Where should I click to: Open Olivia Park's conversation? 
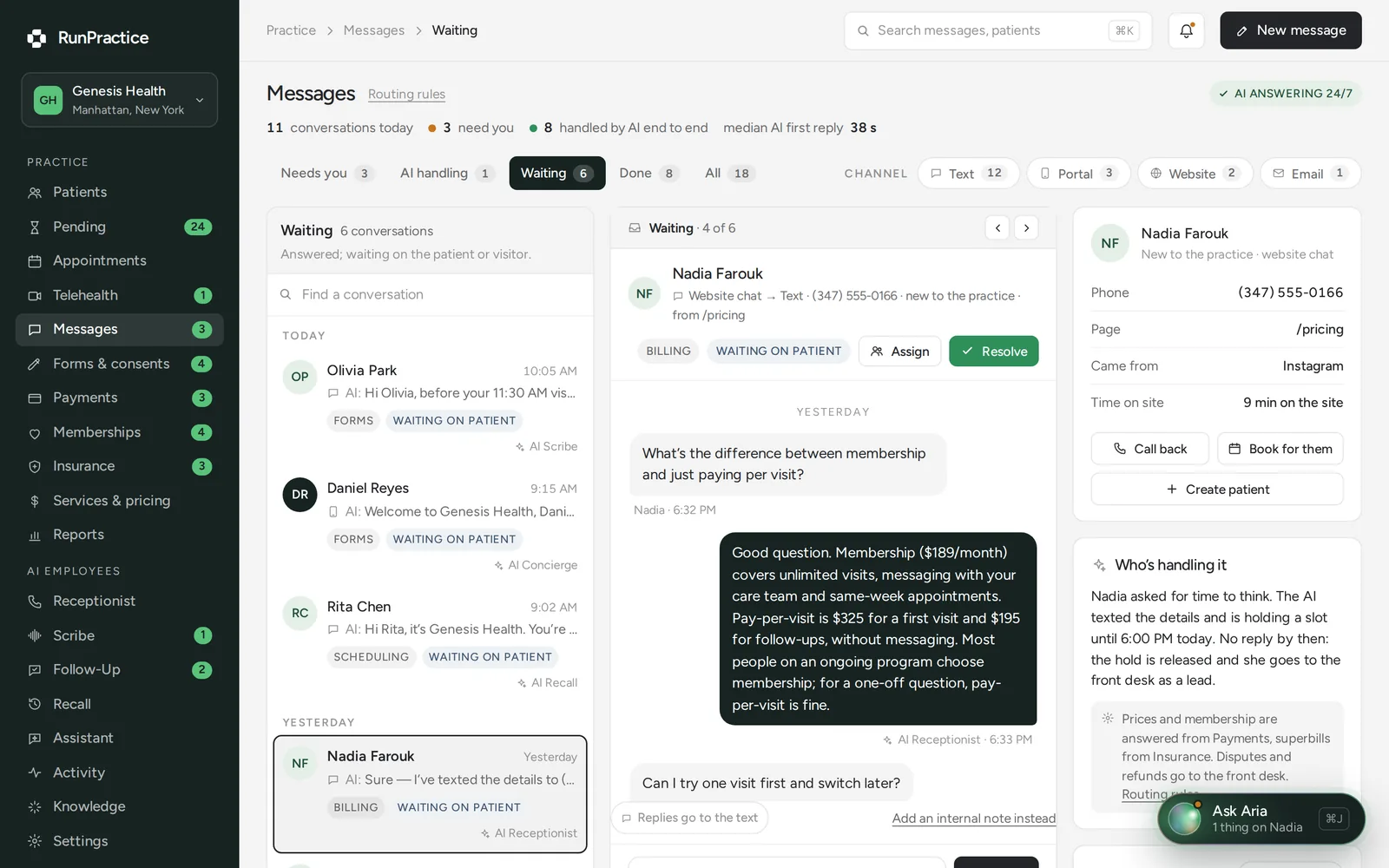[x=431, y=408]
